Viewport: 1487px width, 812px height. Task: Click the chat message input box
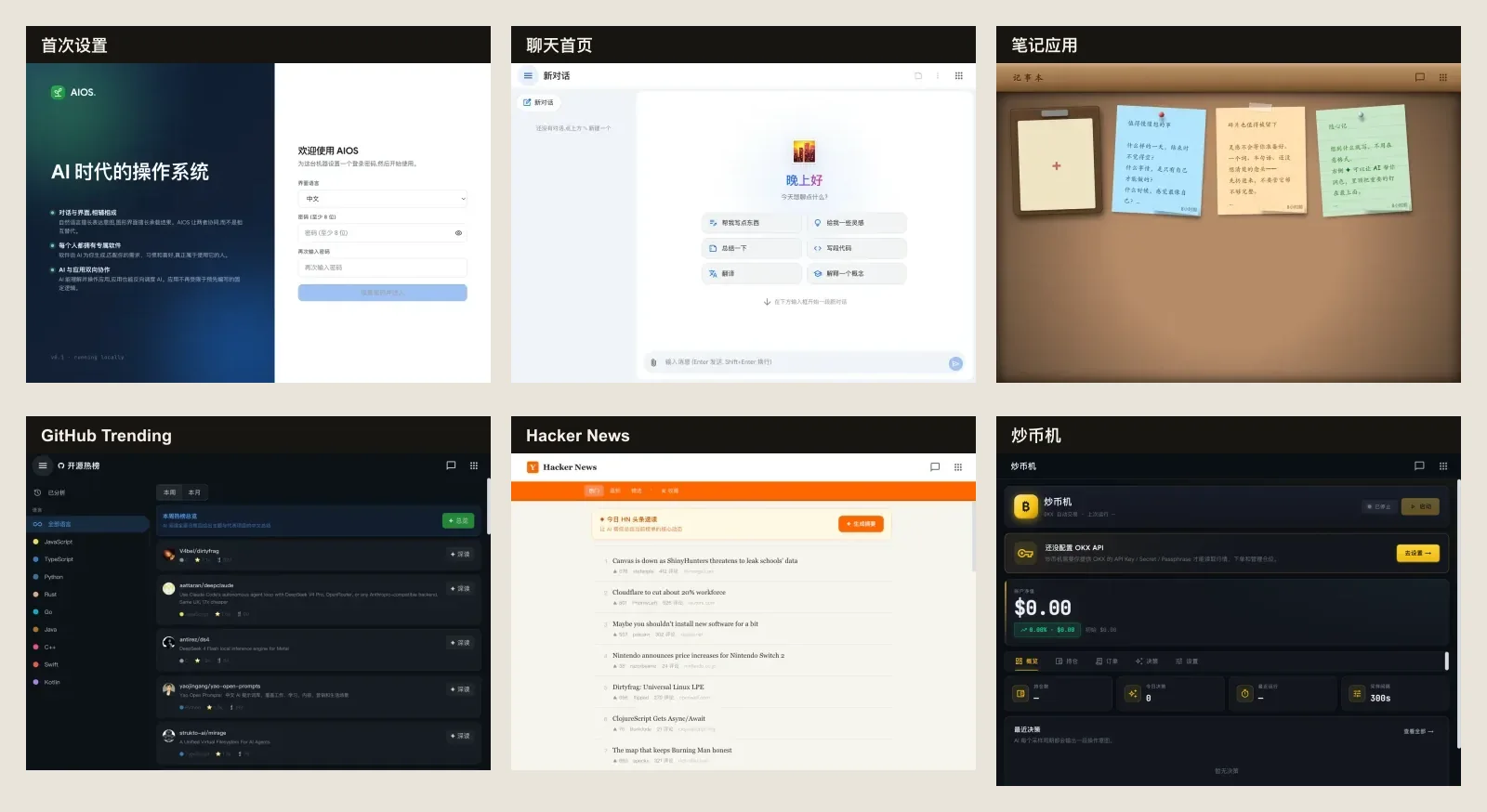[x=804, y=362]
